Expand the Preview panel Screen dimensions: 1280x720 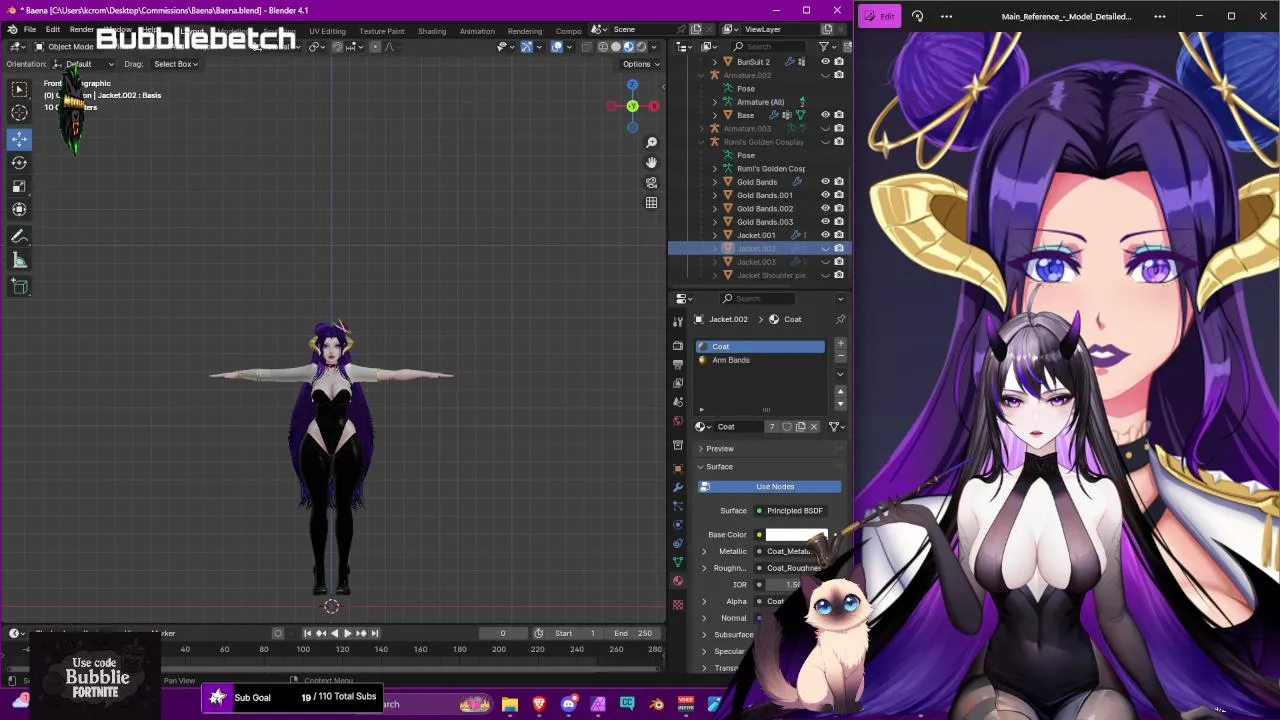(x=701, y=449)
